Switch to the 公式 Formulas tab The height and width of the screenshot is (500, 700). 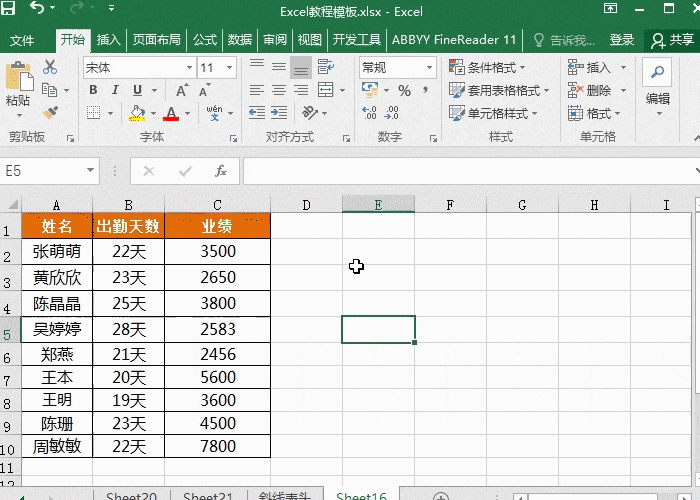point(205,40)
